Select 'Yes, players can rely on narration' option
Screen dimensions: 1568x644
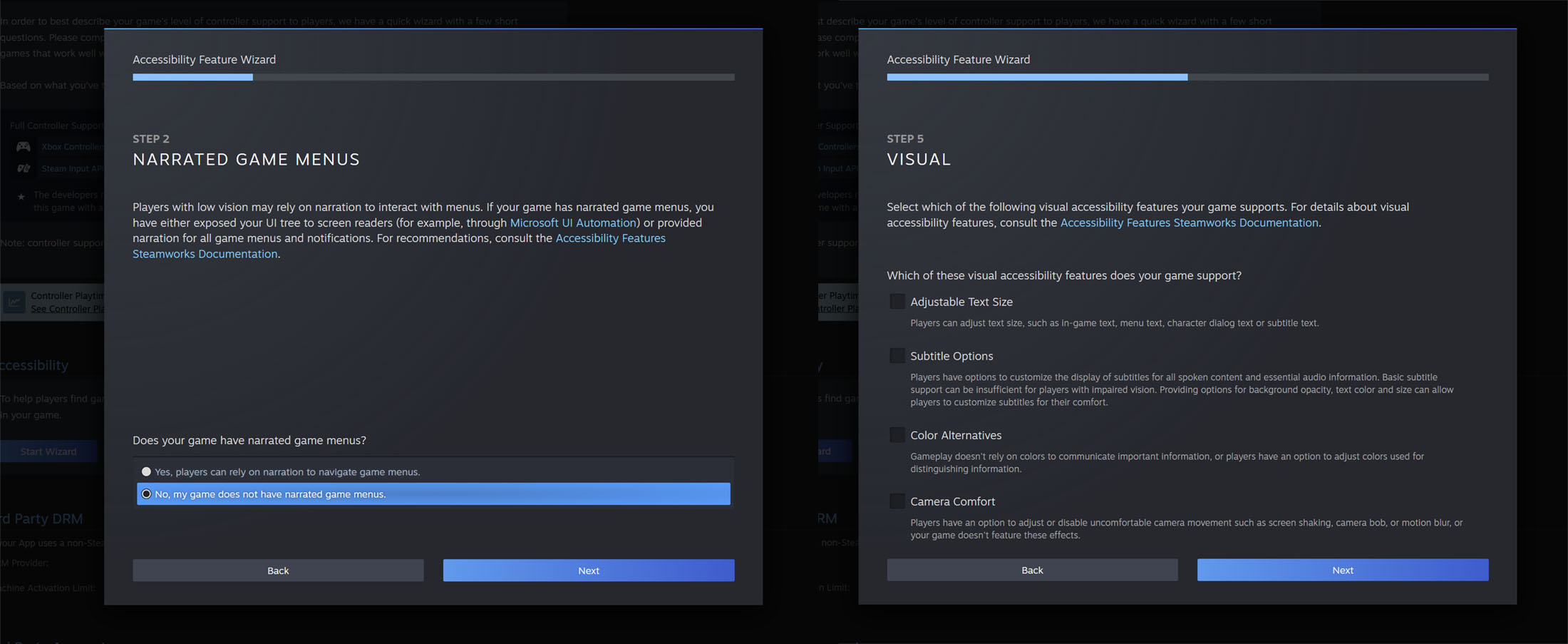(147, 472)
